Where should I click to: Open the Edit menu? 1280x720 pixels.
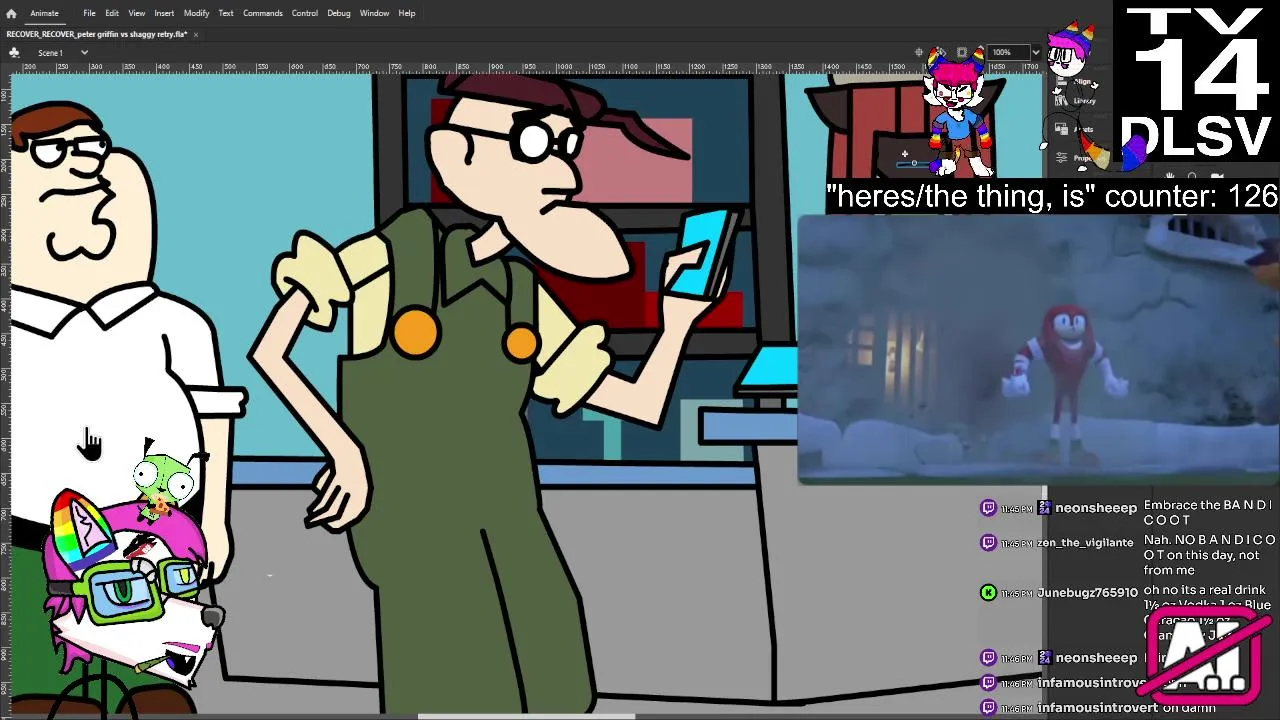tap(112, 13)
